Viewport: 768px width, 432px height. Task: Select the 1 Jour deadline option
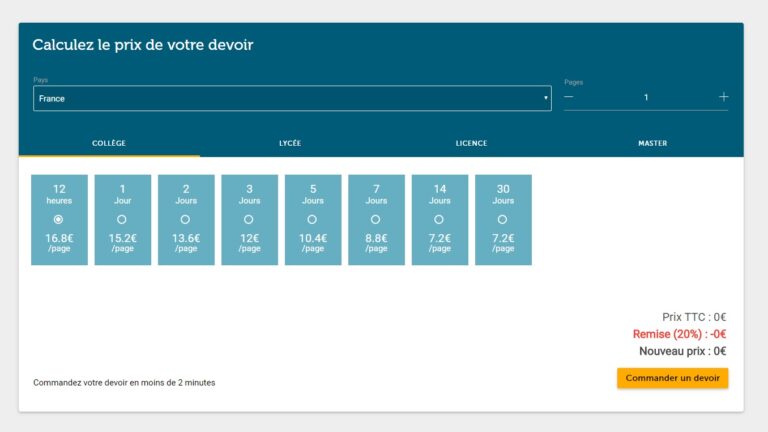pyautogui.click(x=122, y=219)
